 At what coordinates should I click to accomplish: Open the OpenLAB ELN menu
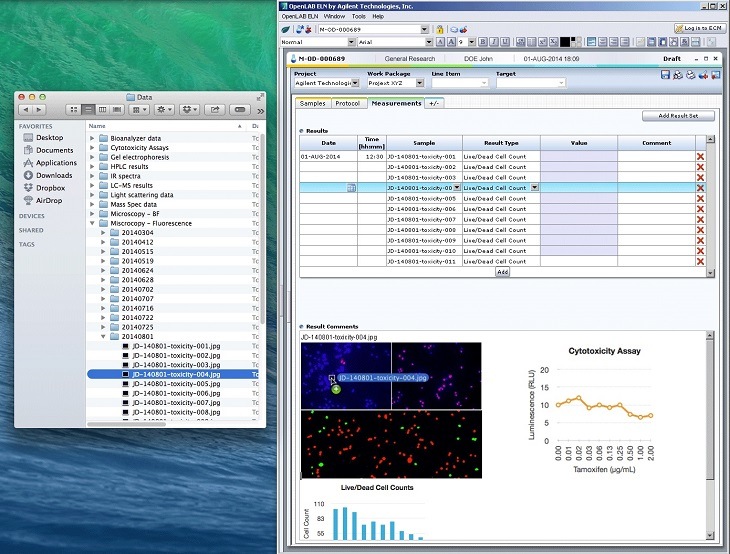pos(299,16)
